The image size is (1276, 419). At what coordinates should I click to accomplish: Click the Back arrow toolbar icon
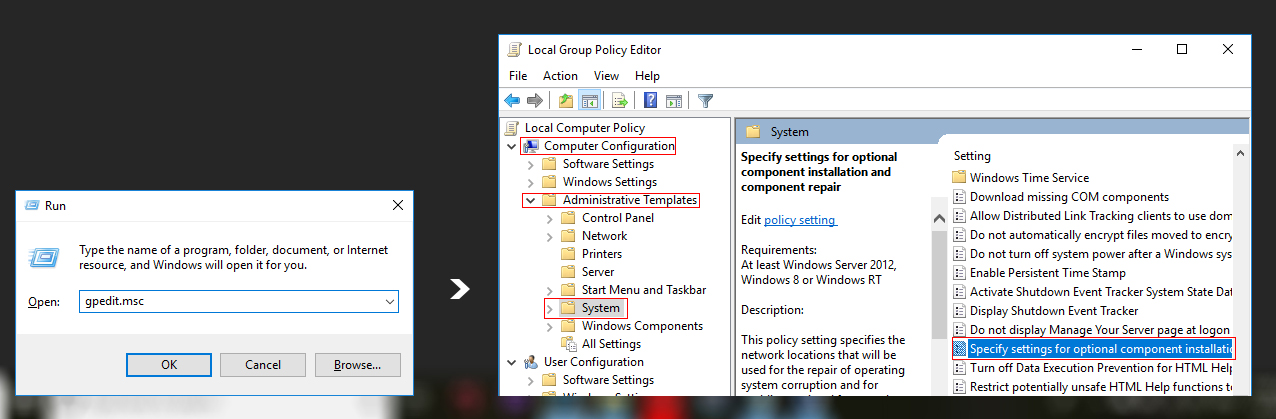(512, 100)
